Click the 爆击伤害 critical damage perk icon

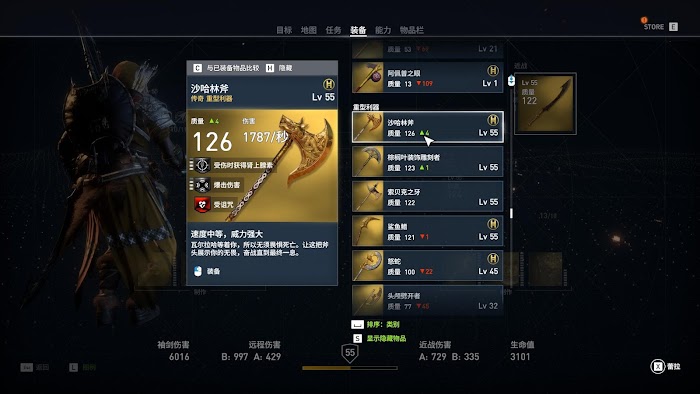tap(202, 184)
